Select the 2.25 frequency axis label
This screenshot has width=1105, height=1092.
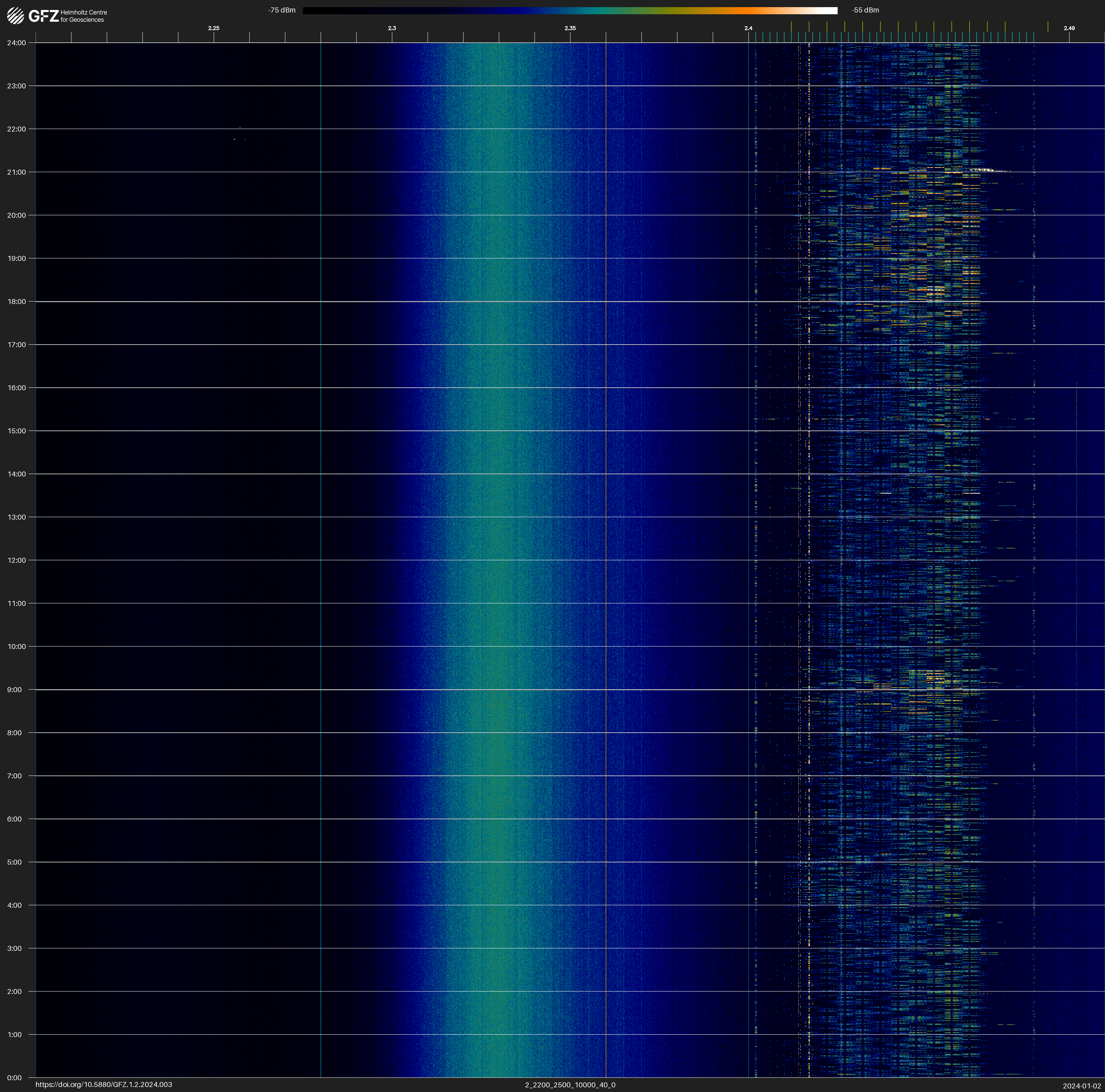(213, 28)
